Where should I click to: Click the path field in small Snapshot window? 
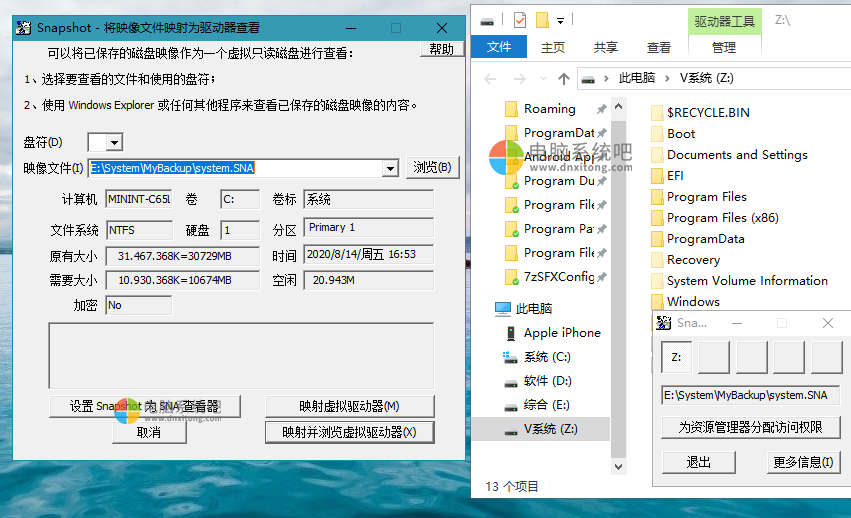pyautogui.click(x=751, y=395)
